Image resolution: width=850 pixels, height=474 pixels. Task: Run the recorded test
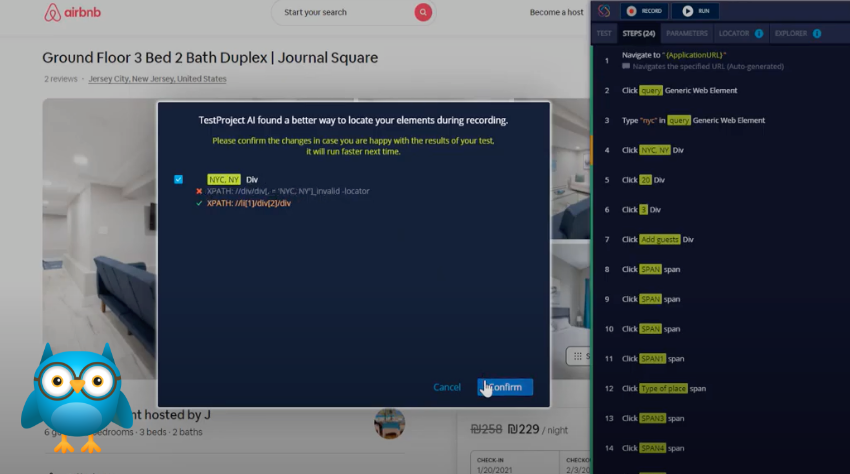[696, 11]
